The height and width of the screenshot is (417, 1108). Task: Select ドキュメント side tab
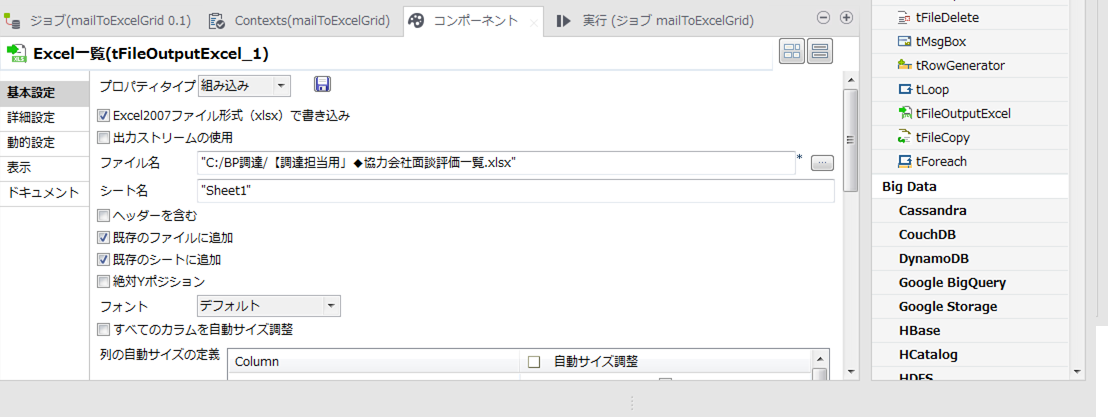pyautogui.click(x=45, y=193)
